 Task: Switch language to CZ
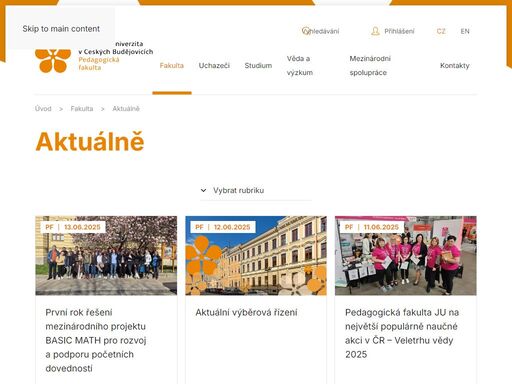[441, 31]
